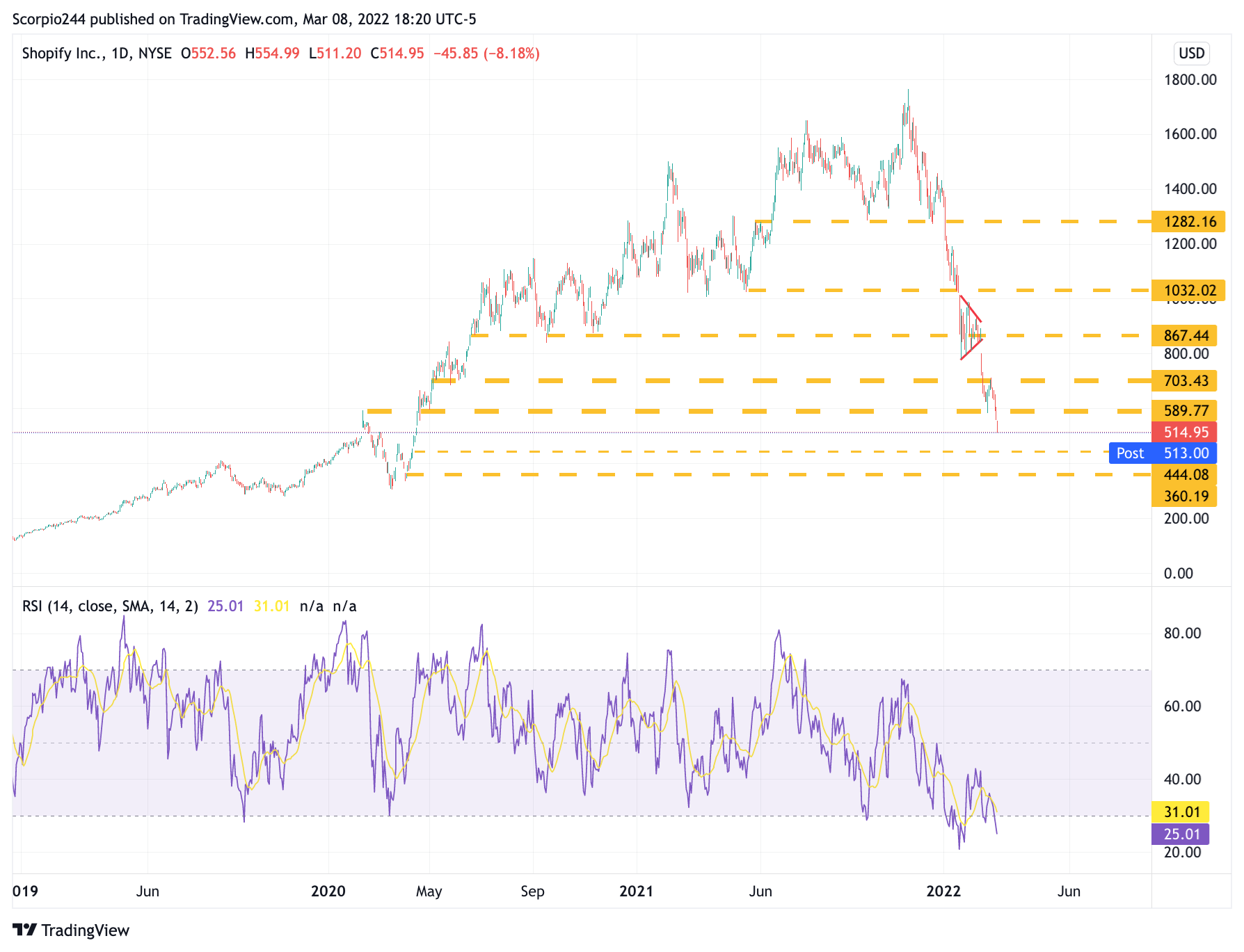
Task: Click the Sep label on time axis
Action: [x=532, y=891]
